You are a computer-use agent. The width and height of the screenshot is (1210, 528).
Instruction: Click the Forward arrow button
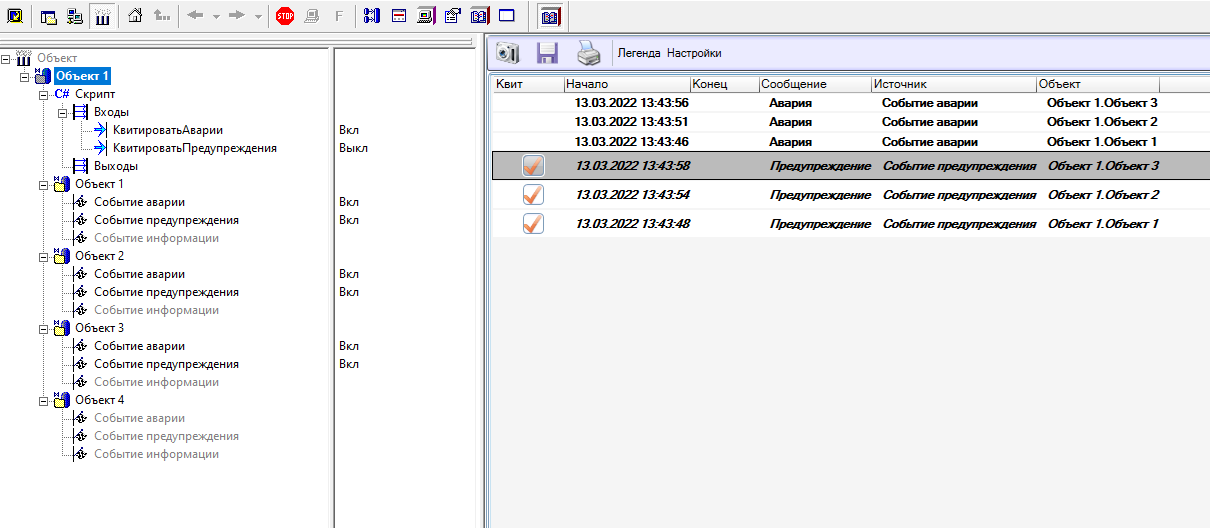237,16
